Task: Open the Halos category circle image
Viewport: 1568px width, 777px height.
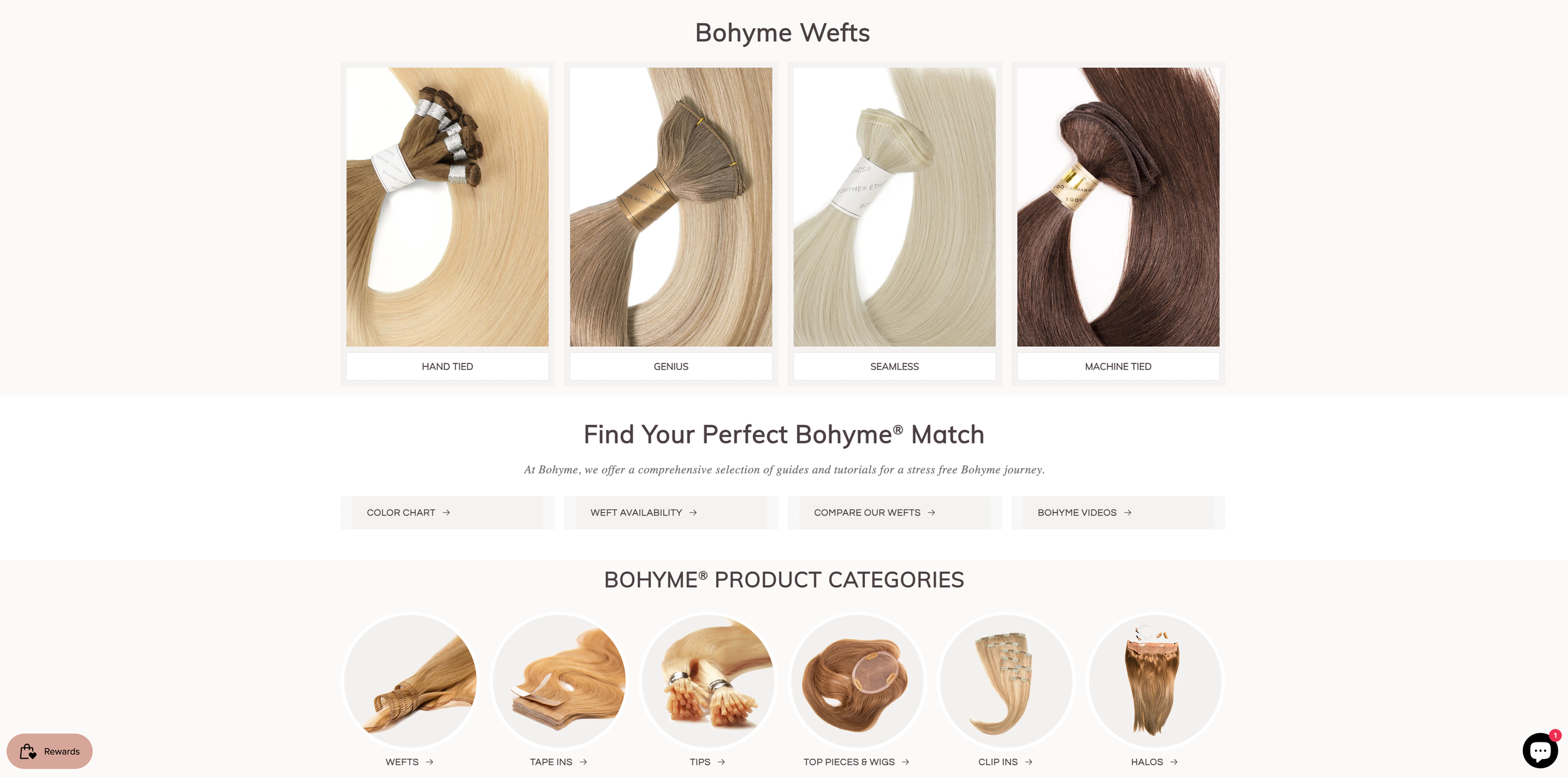Action: [x=1155, y=680]
